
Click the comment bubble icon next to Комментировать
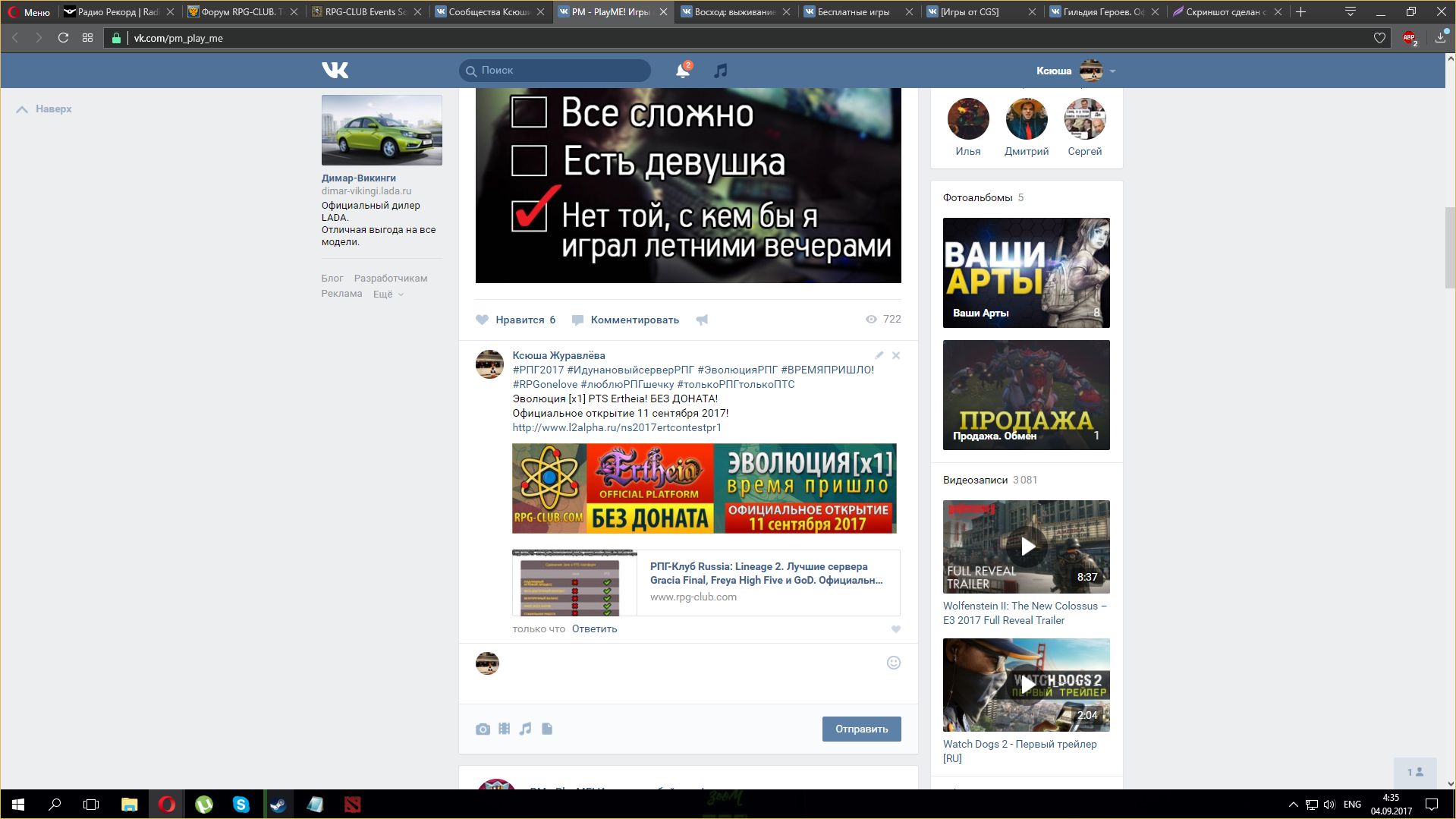(577, 320)
